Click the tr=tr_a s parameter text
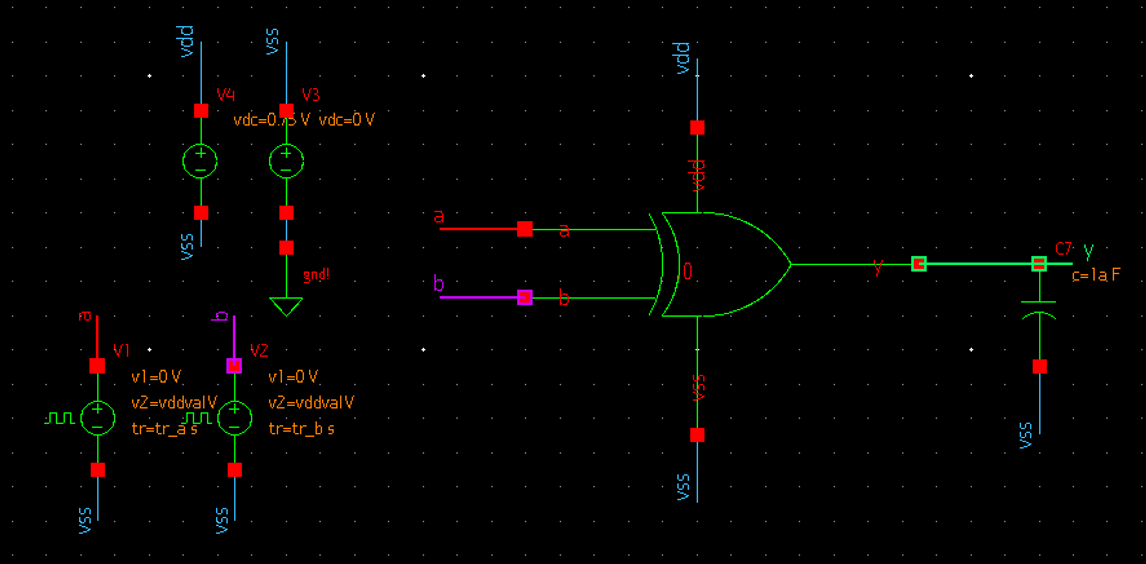 164,430
